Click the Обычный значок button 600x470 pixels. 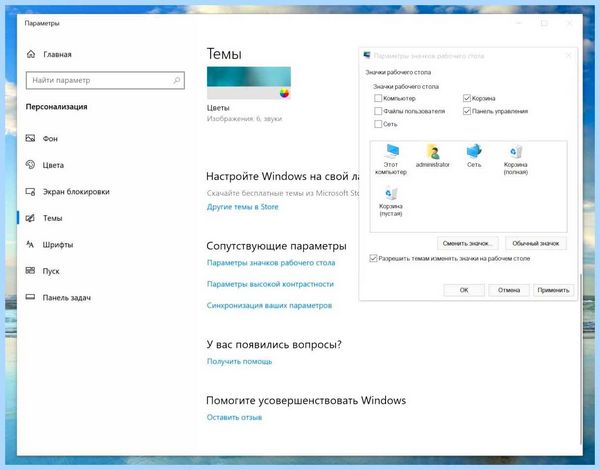[536, 243]
